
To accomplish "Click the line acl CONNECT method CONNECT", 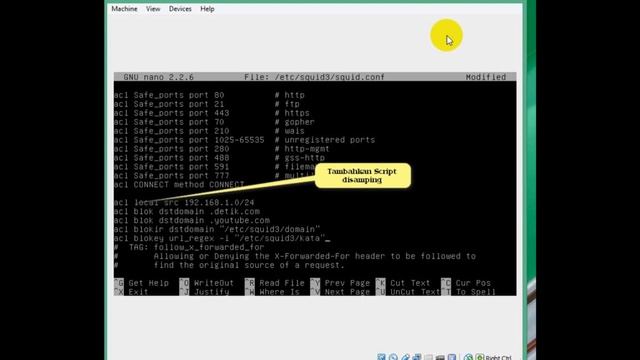I will (179, 185).
